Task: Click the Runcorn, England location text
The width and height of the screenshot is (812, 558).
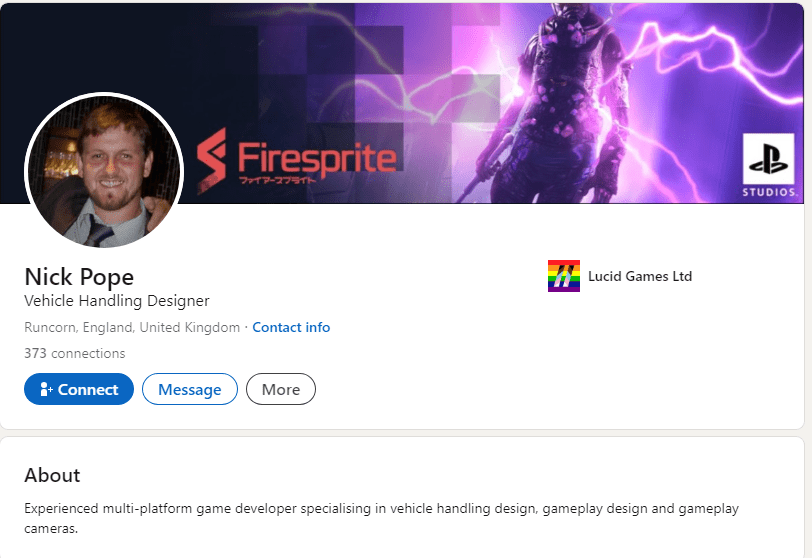Action: click(x=132, y=328)
